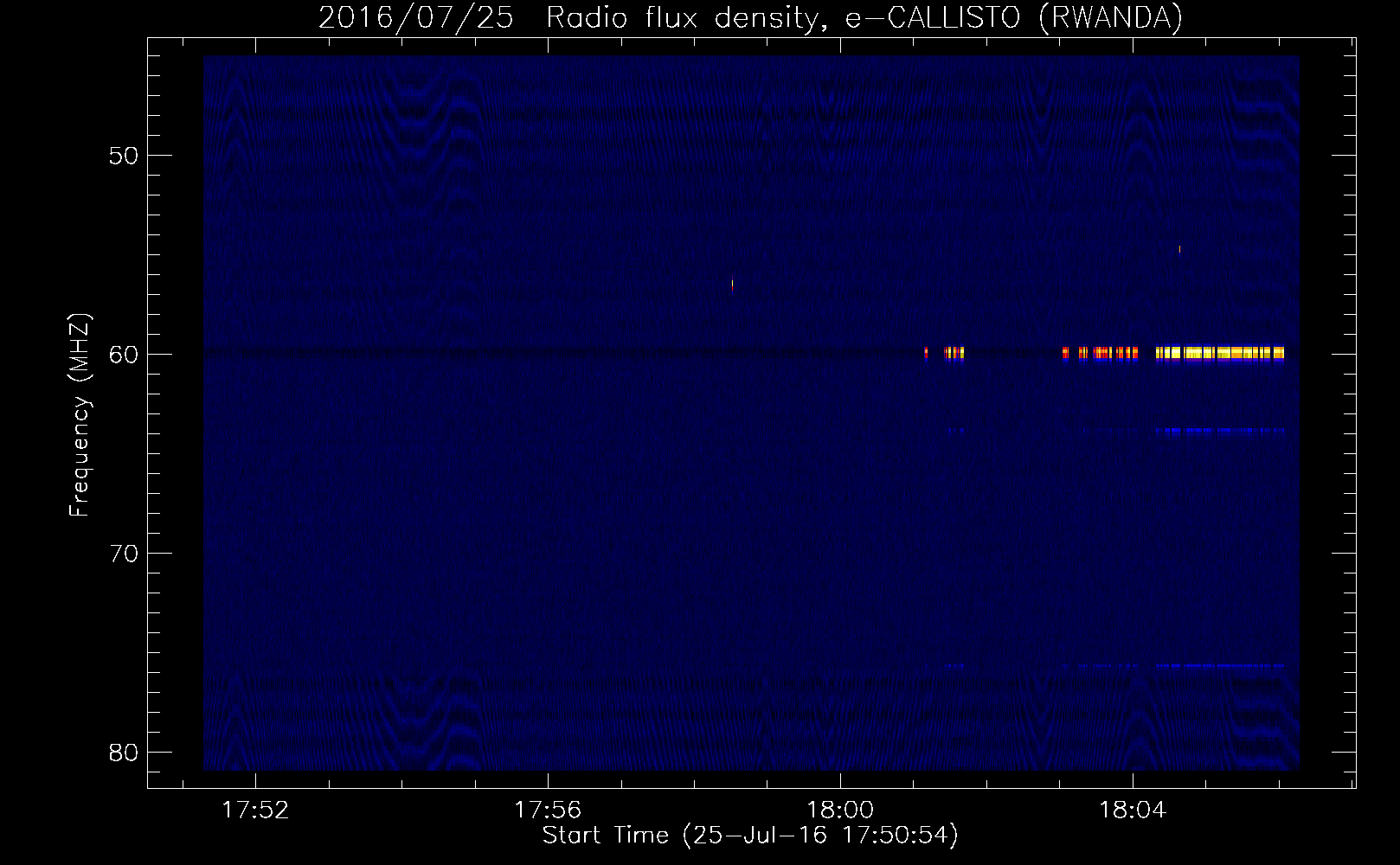Click the 18:04 time tick label
Screen dimensions: 1400x865
pyautogui.click(x=1133, y=811)
